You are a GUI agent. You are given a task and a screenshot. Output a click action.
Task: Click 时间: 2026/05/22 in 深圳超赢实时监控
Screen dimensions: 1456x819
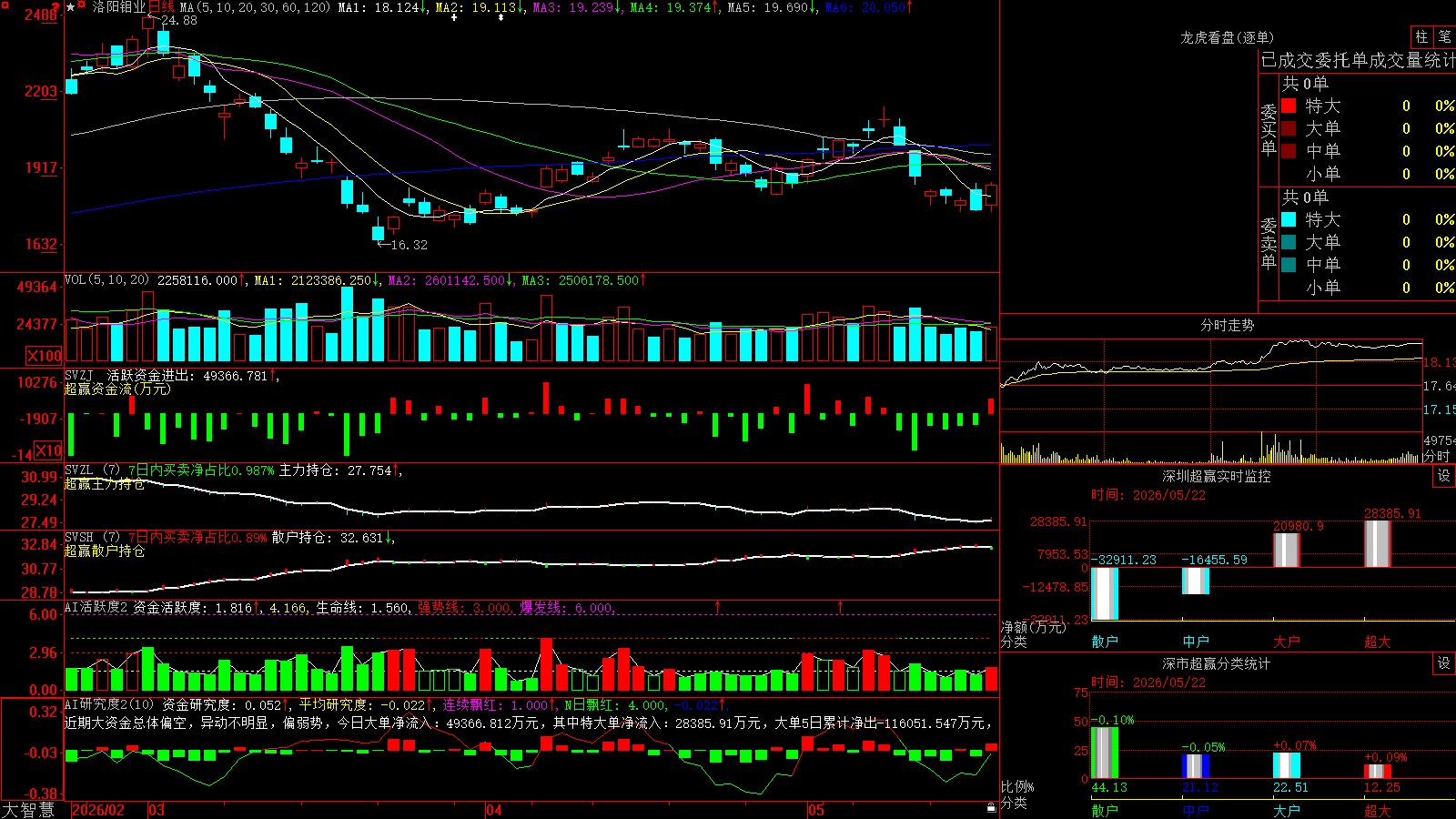tap(1148, 495)
